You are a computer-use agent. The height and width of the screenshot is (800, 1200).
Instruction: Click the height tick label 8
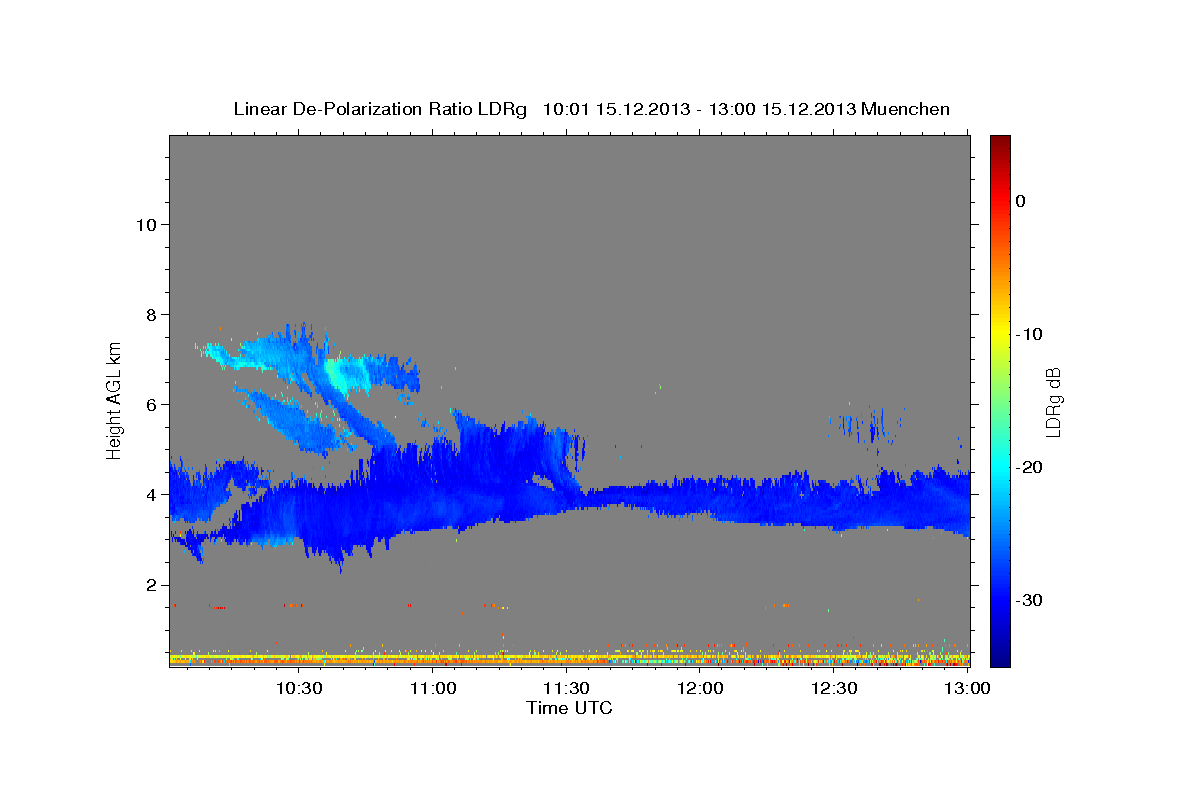[150, 314]
